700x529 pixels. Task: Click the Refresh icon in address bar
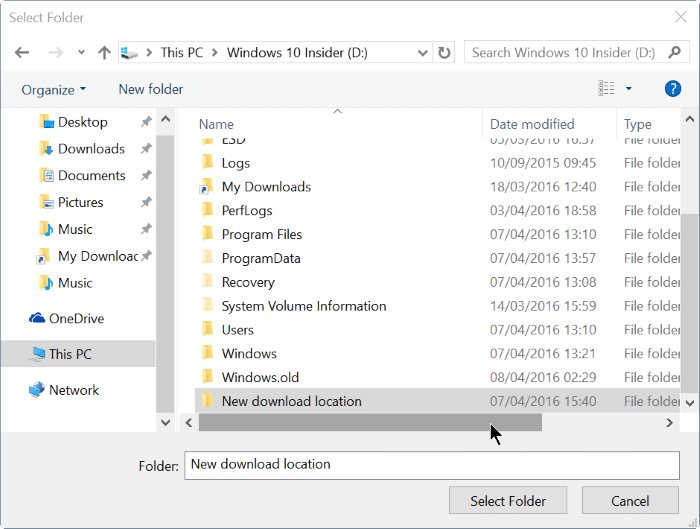[445, 52]
